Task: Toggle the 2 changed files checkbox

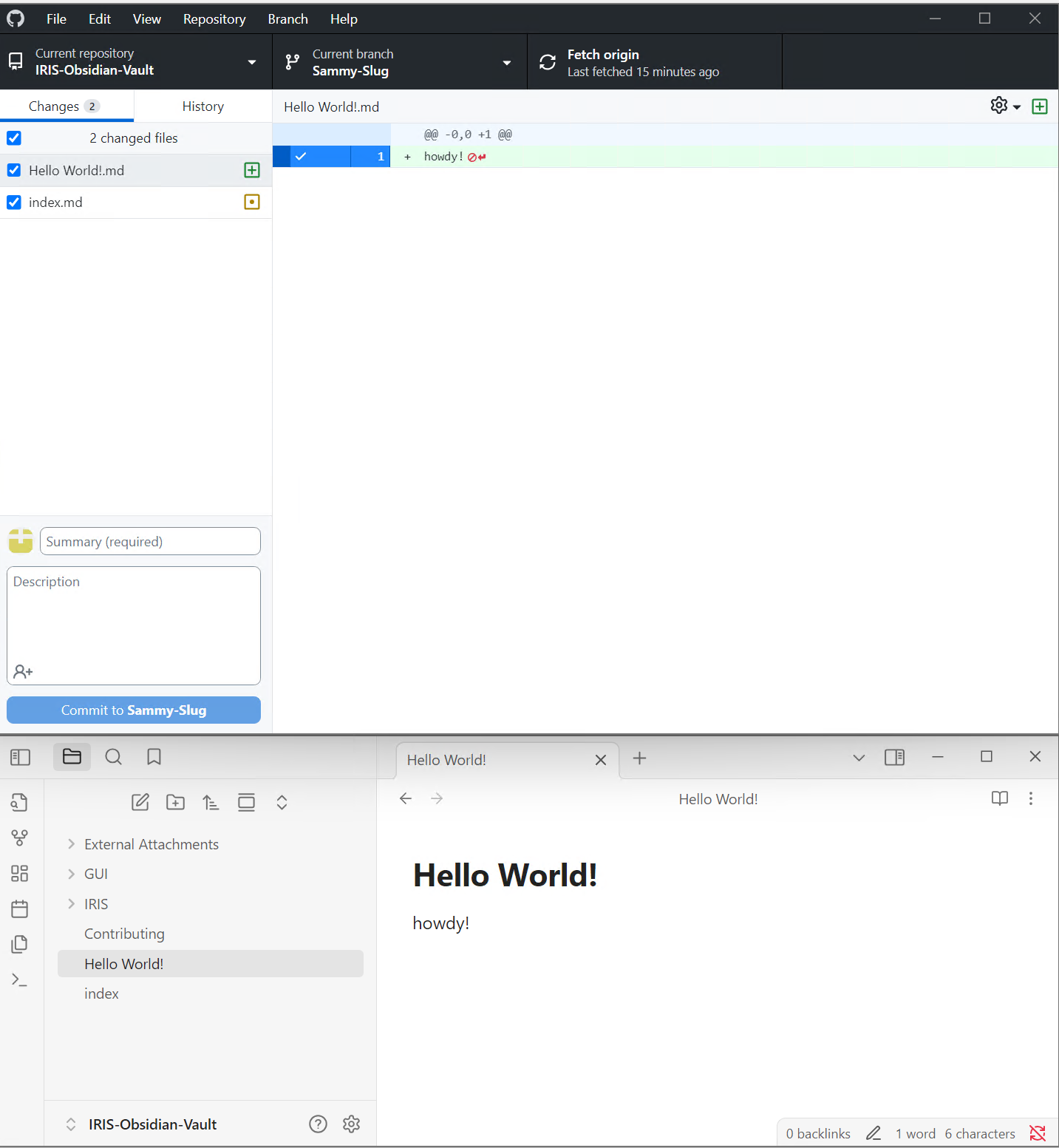Action: pos(14,138)
